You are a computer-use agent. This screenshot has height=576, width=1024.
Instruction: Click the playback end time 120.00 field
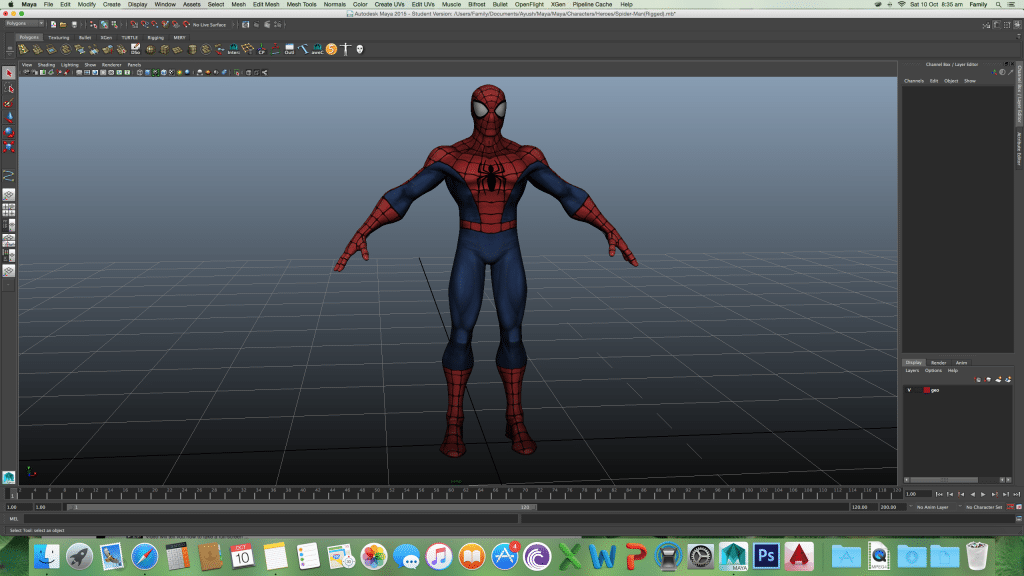pyautogui.click(x=863, y=507)
